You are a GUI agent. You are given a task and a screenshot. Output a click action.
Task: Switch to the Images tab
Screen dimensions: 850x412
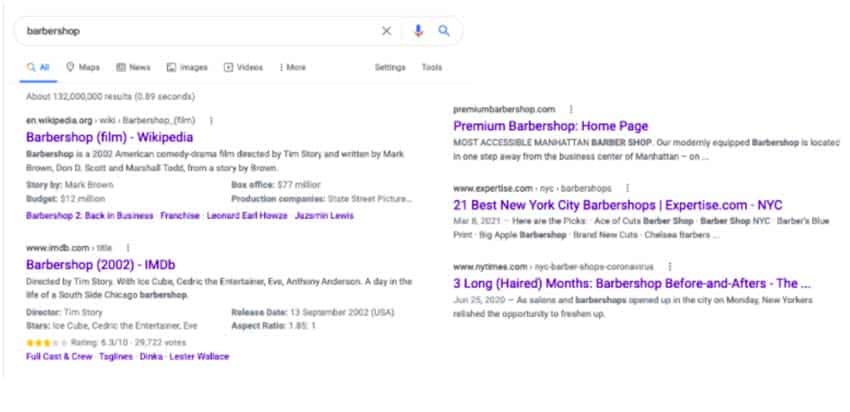pos(187,67)
